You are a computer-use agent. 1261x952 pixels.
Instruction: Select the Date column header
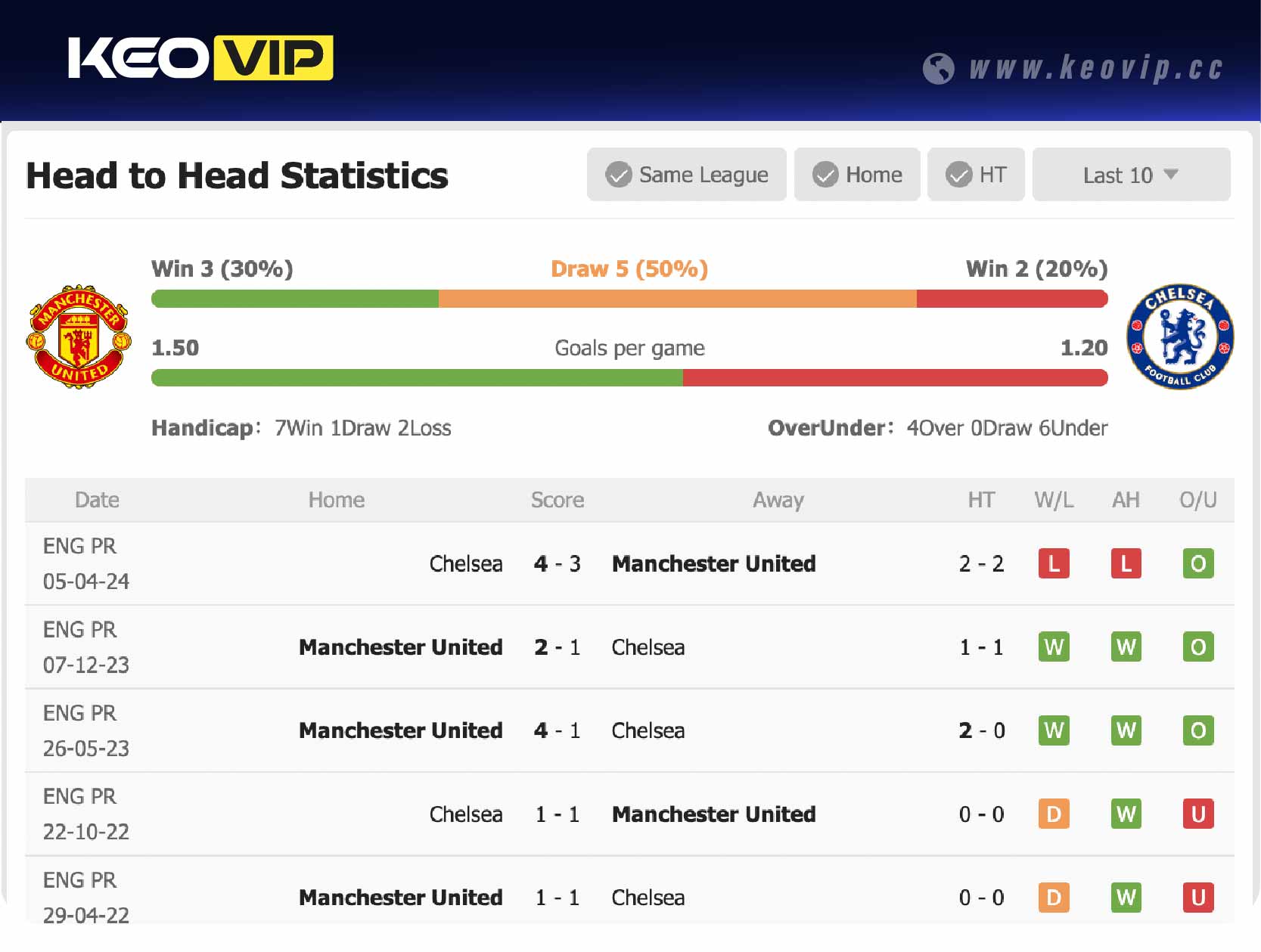[97, 500]
